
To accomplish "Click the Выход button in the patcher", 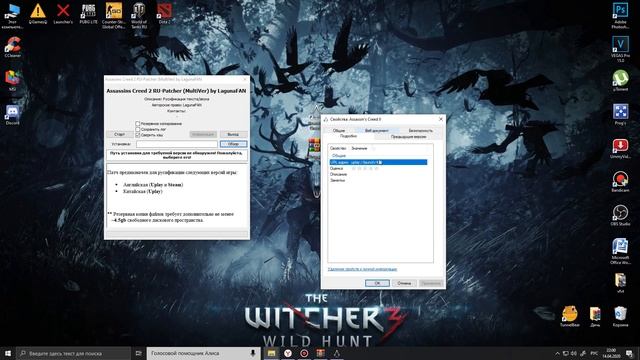I will [233, 134].
